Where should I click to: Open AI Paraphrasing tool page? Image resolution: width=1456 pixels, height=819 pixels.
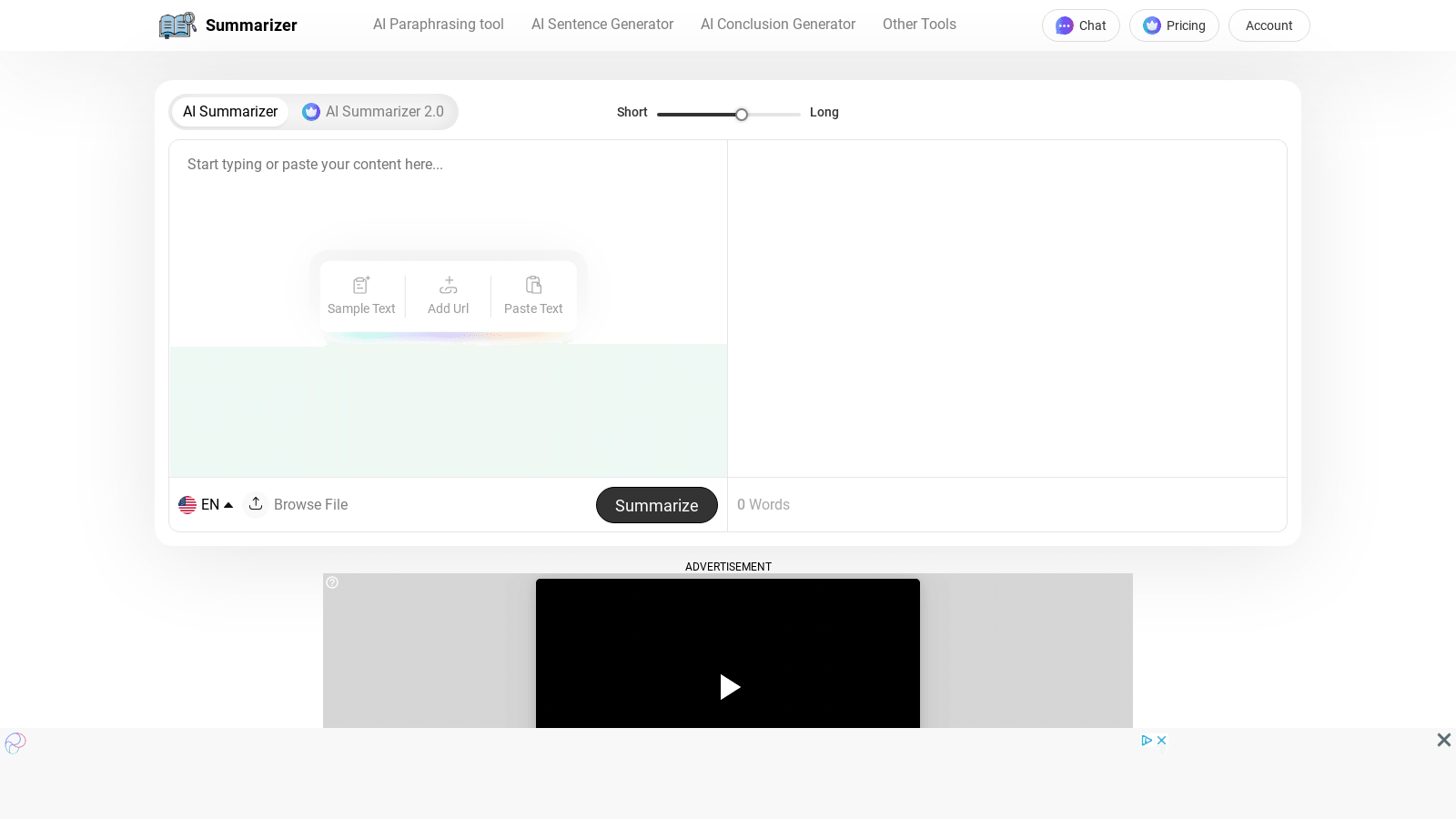point(439,25)
